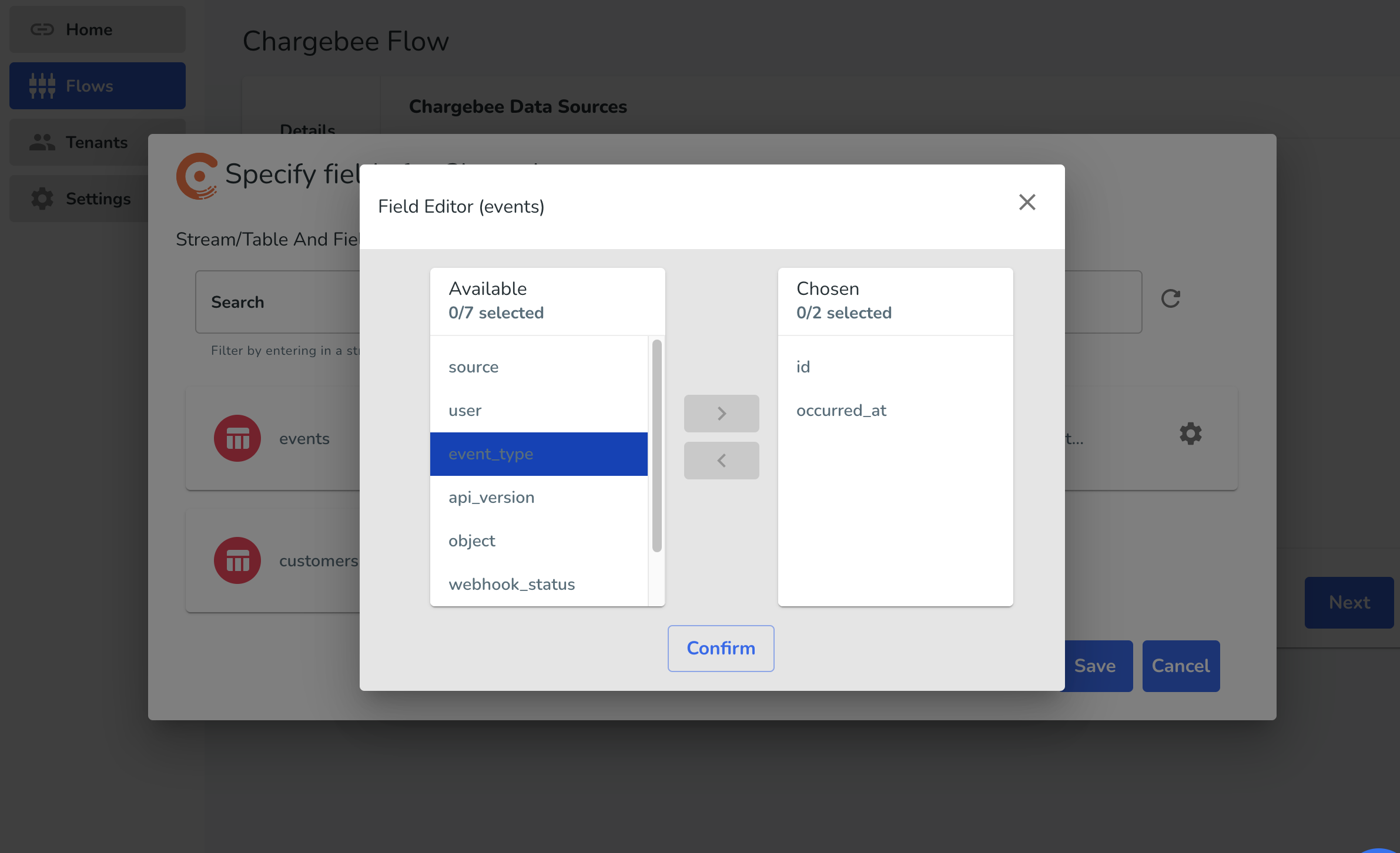Click the events stream name
The image size is (1400, 853).
point(304,439)
